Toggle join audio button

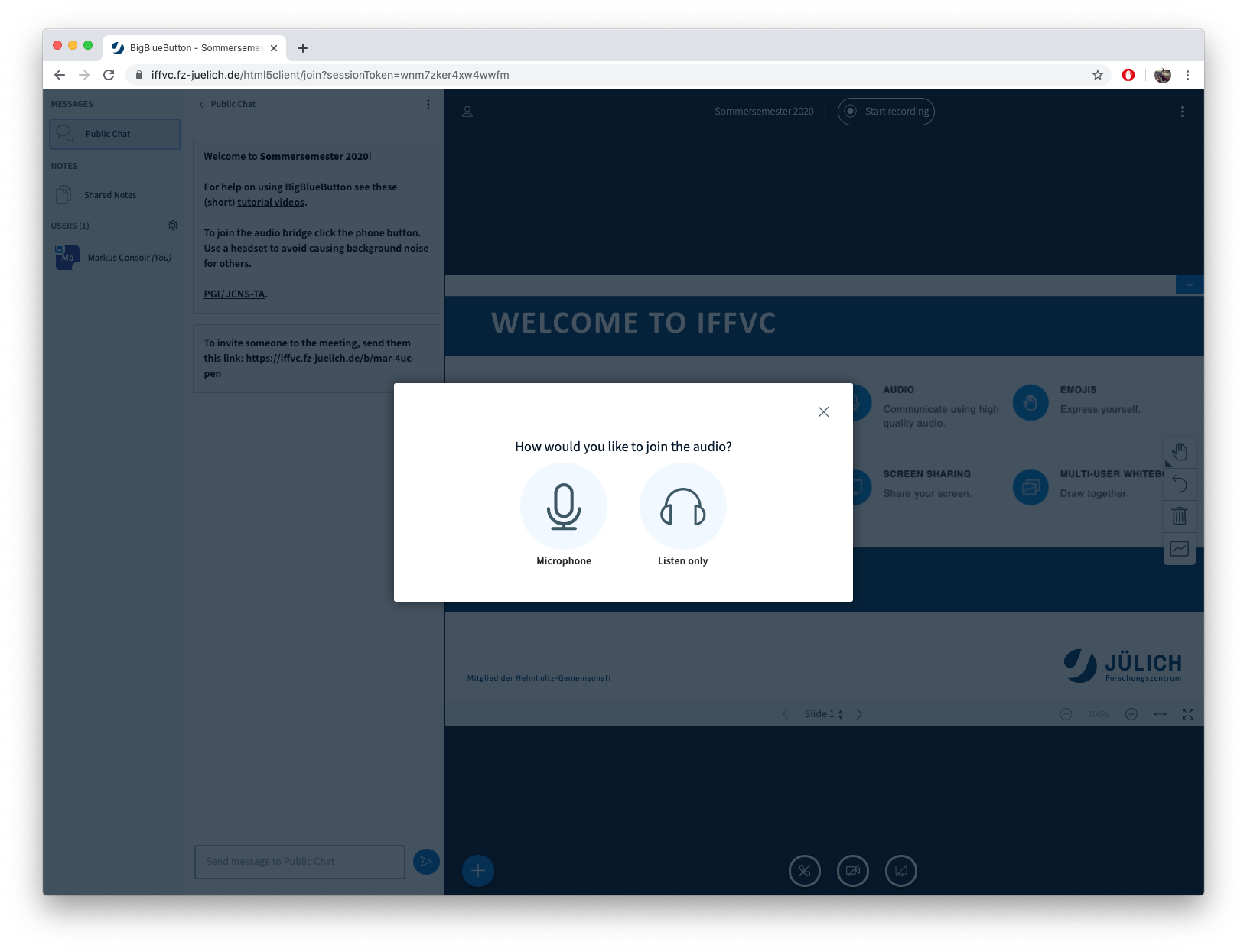pos(805,871)
